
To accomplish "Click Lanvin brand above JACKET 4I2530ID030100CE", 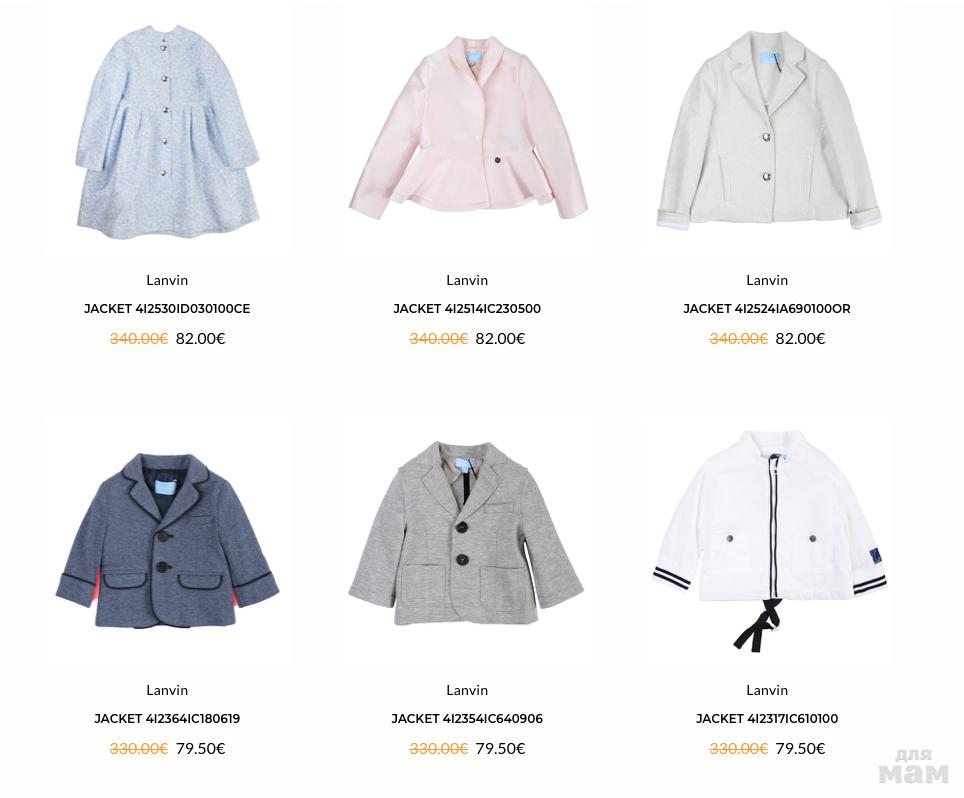I will pyautogui.click(x=167, y=280).
